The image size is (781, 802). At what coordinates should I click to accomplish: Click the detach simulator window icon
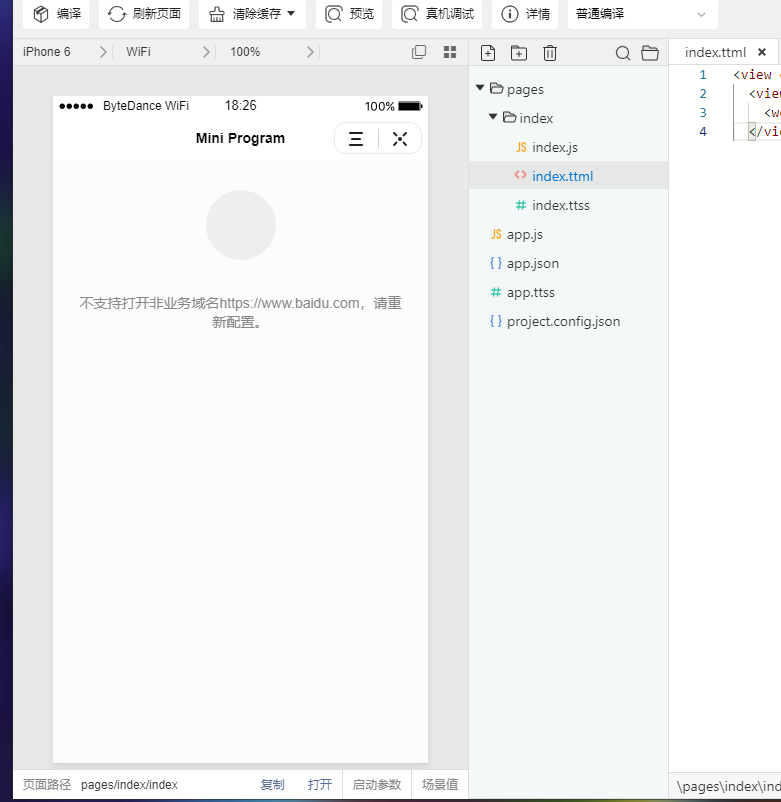(419, 52)
